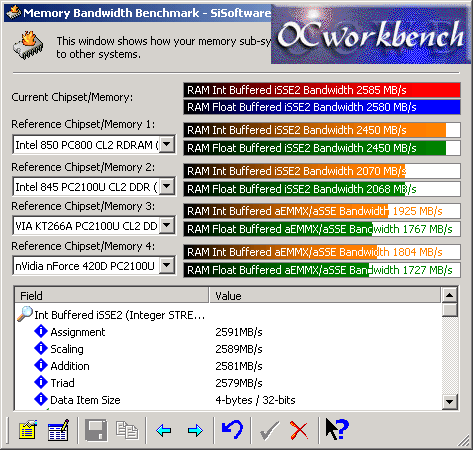
Task: Click the title bar application icon
Action: [13, 13]
